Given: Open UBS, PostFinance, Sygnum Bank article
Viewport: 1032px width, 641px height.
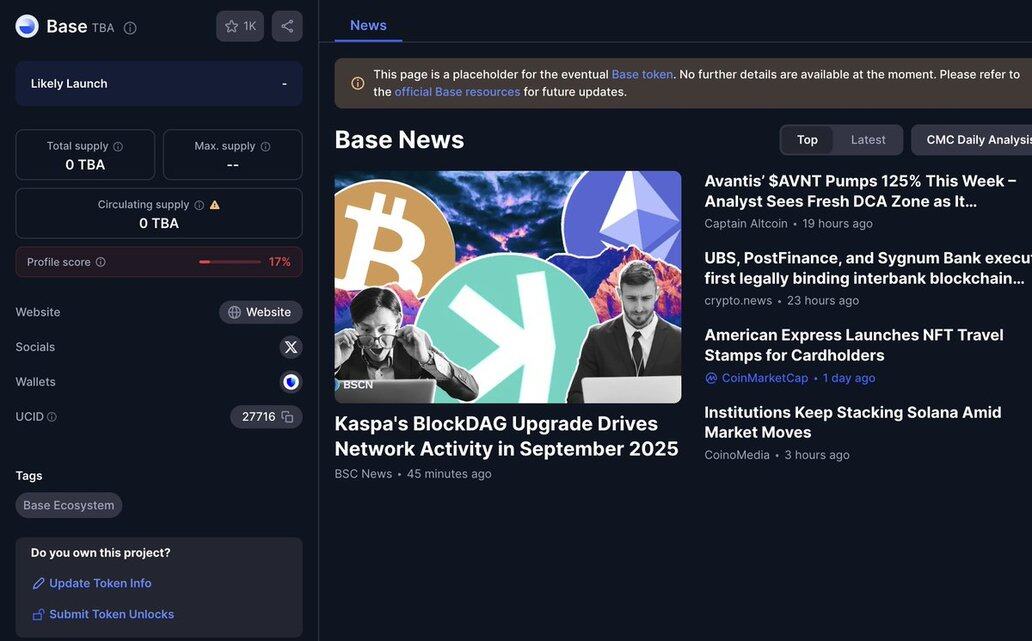Looking at the screenshot, I should point(867,268).
